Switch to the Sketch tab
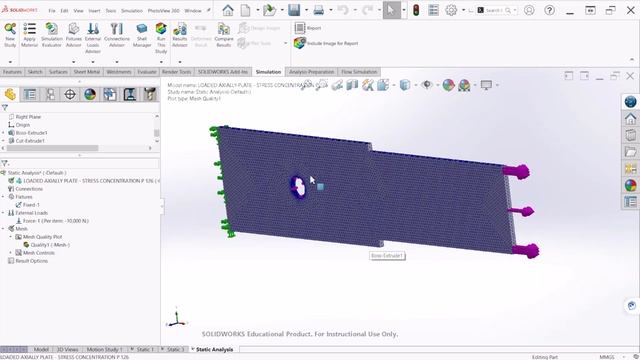This screenshot has height=360, width=640. (x=35, y=72)
